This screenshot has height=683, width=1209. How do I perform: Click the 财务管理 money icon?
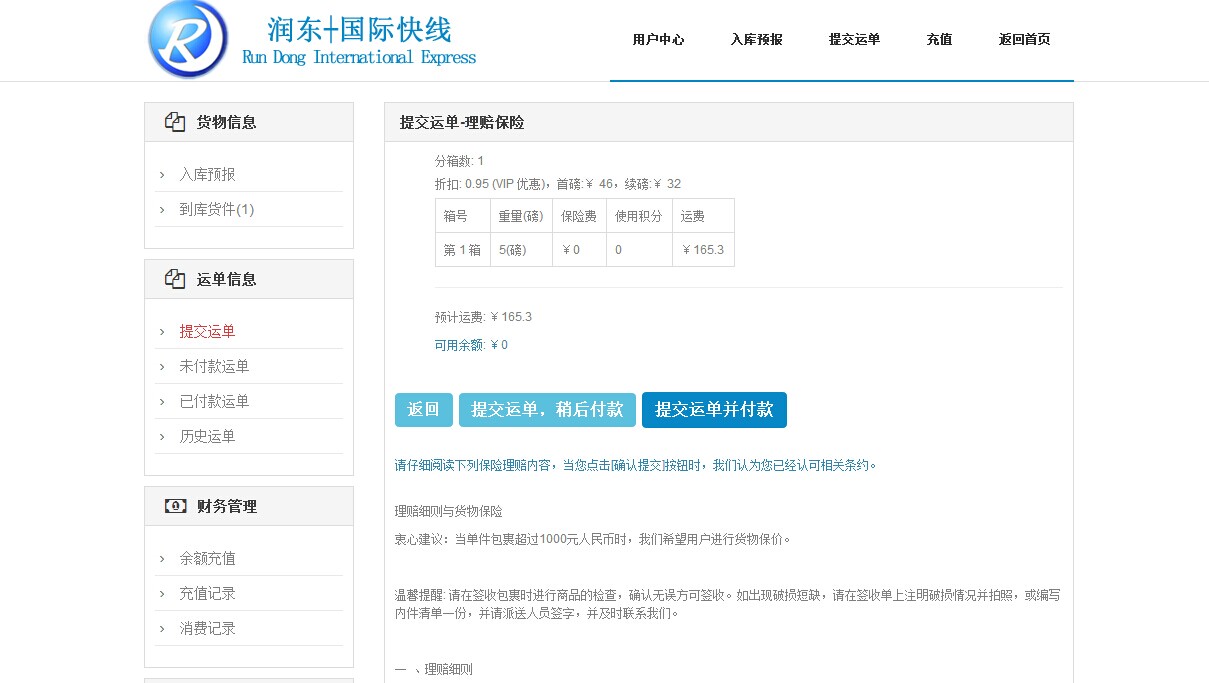(x=175, y=506)
